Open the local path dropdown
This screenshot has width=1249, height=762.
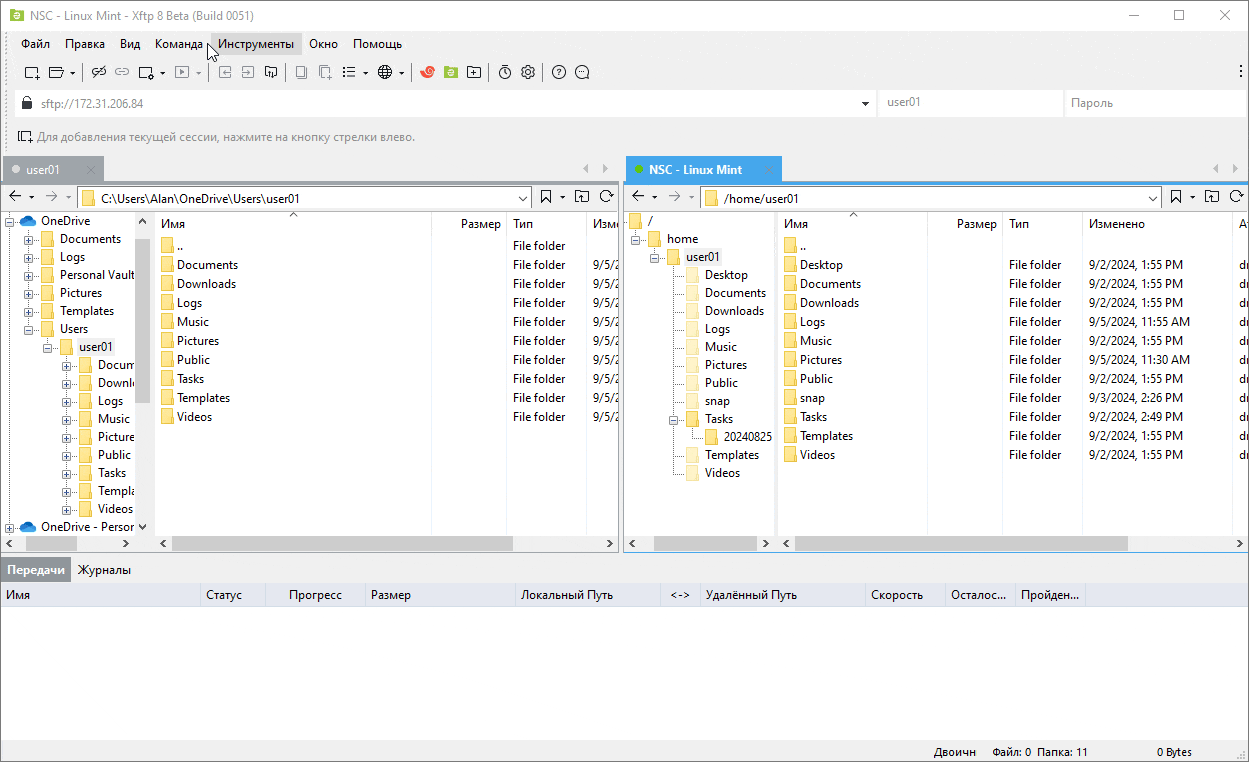(x=523, y=198)
